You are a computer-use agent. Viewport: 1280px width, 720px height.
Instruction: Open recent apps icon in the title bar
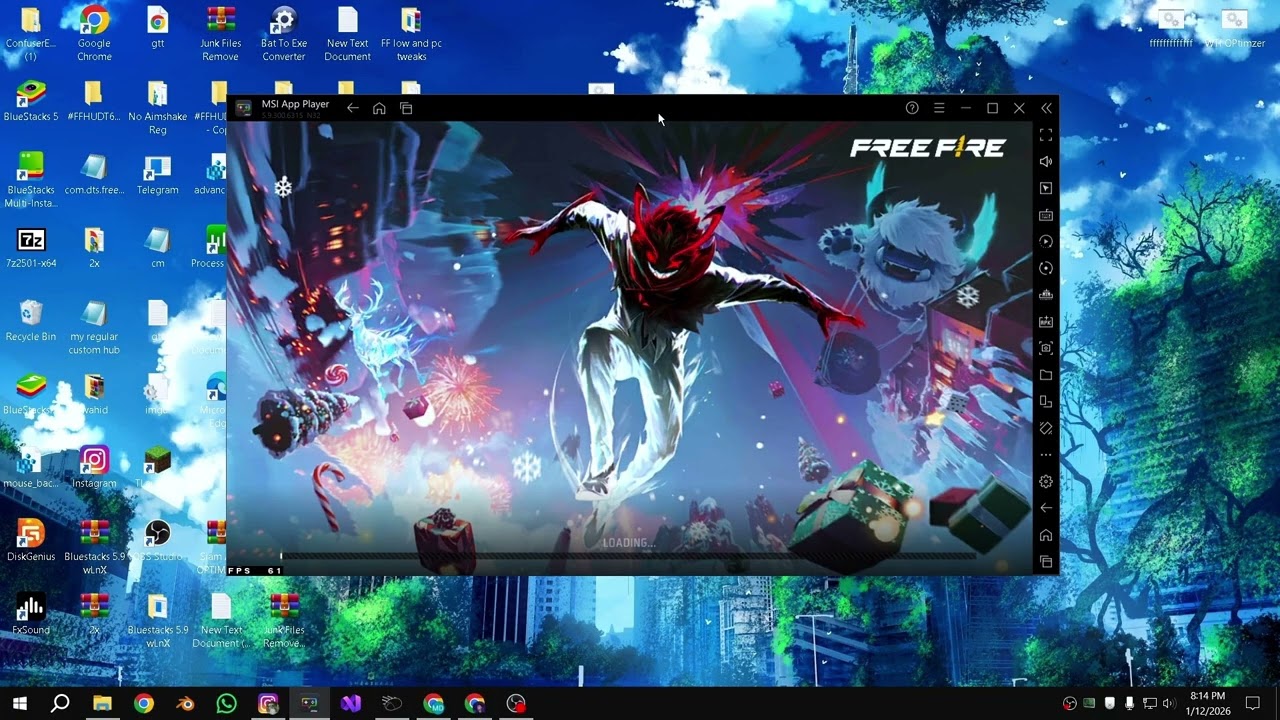(x=406, y=108)
